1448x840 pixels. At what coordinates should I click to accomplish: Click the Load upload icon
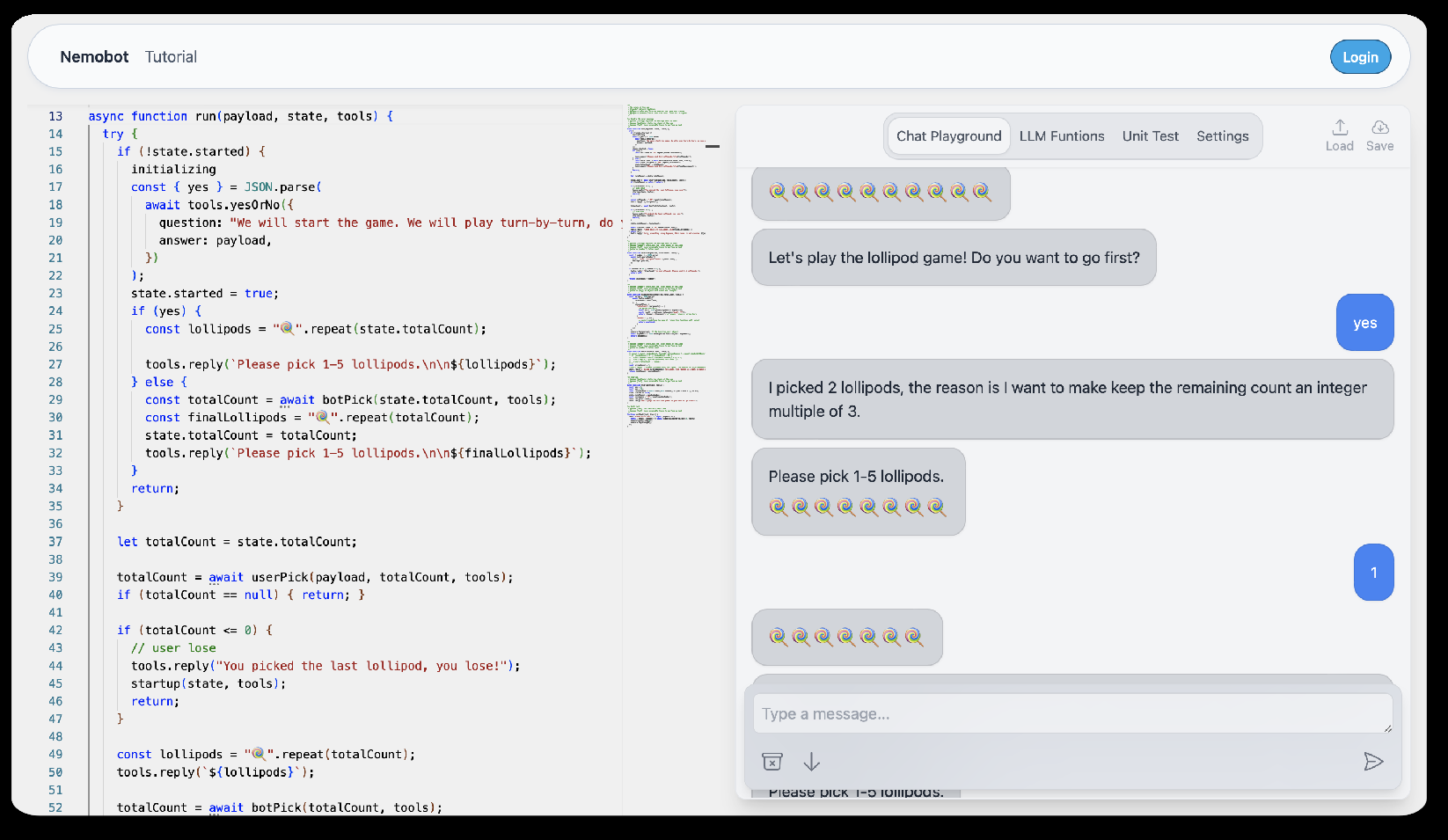[1339, 128]
